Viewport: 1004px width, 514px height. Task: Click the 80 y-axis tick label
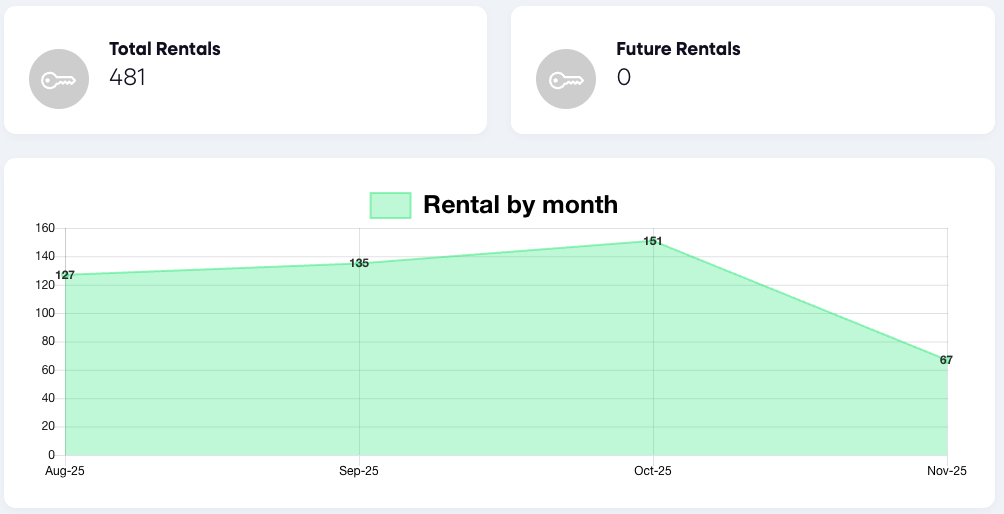point(47,342)
